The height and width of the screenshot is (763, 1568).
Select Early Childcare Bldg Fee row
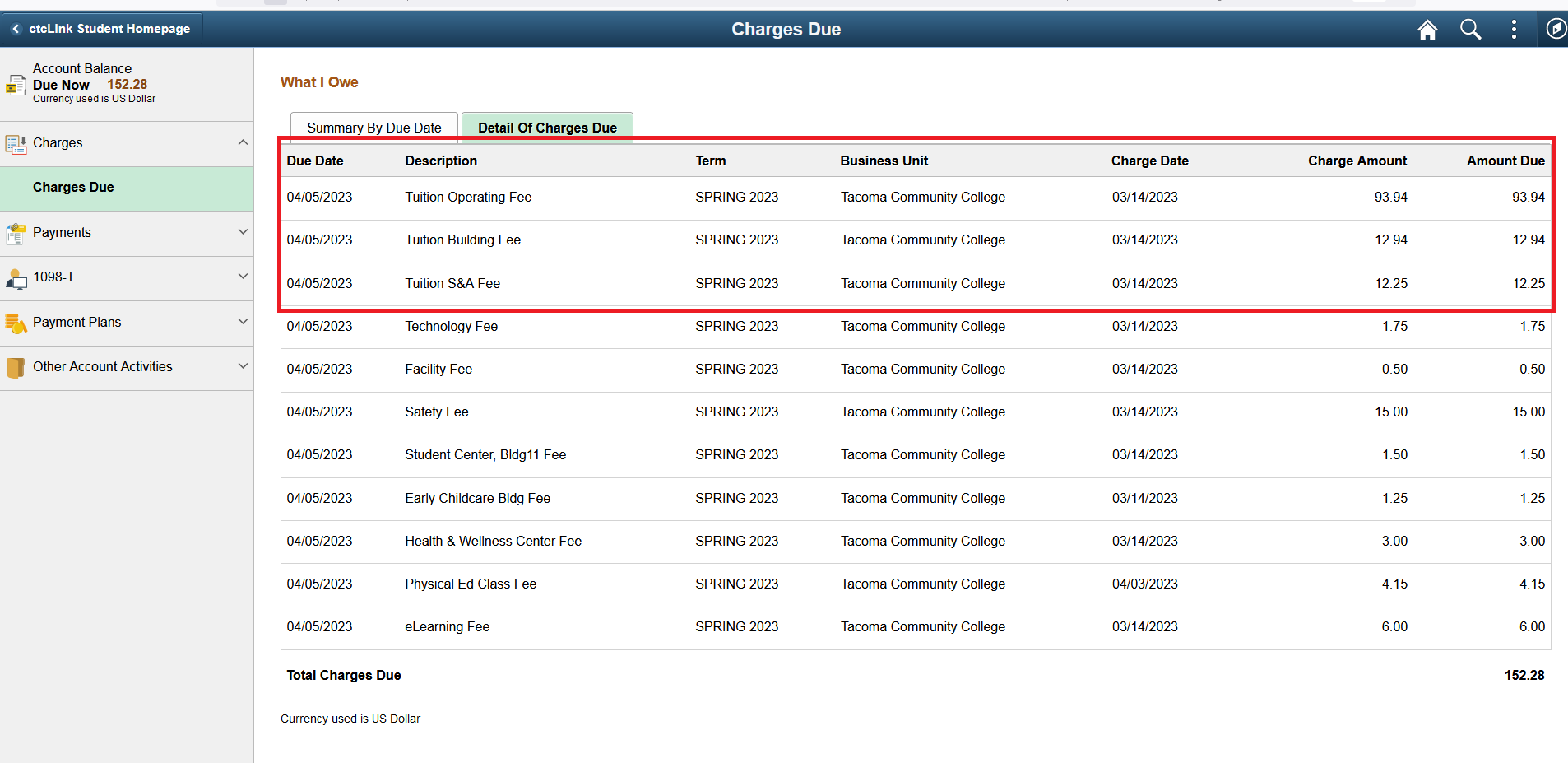point(916,499)
